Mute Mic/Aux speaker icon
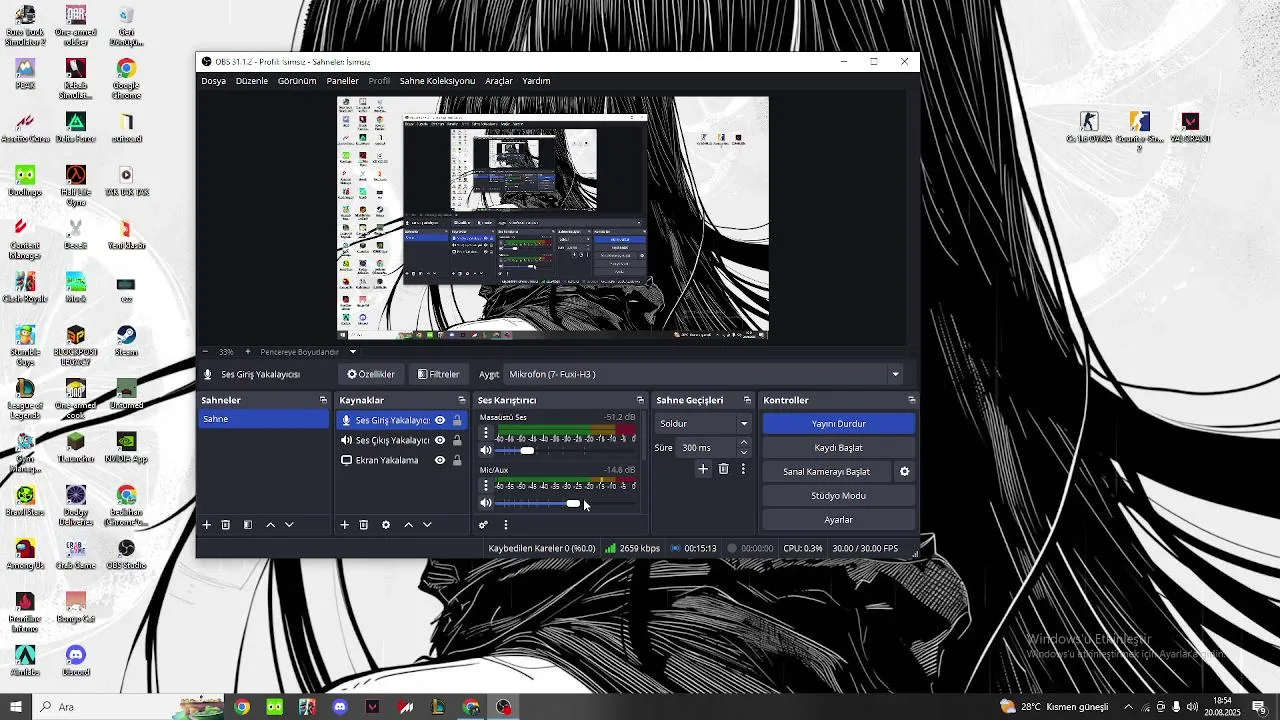This screenshot has width=1280, height=720. [x=486, y=503]
